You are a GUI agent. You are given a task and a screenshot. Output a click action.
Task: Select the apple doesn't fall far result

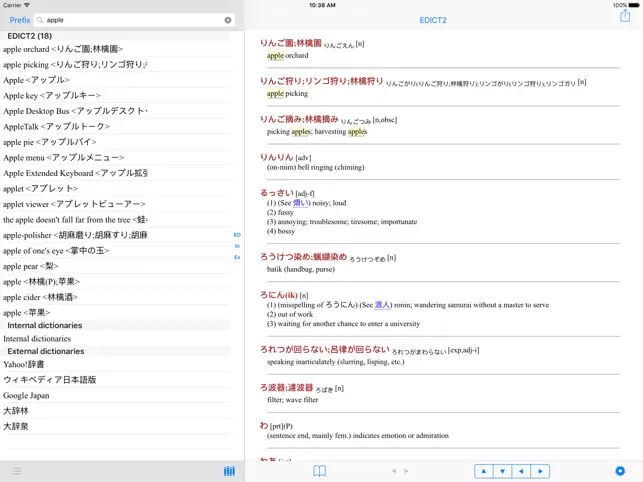tap(116, 220)
